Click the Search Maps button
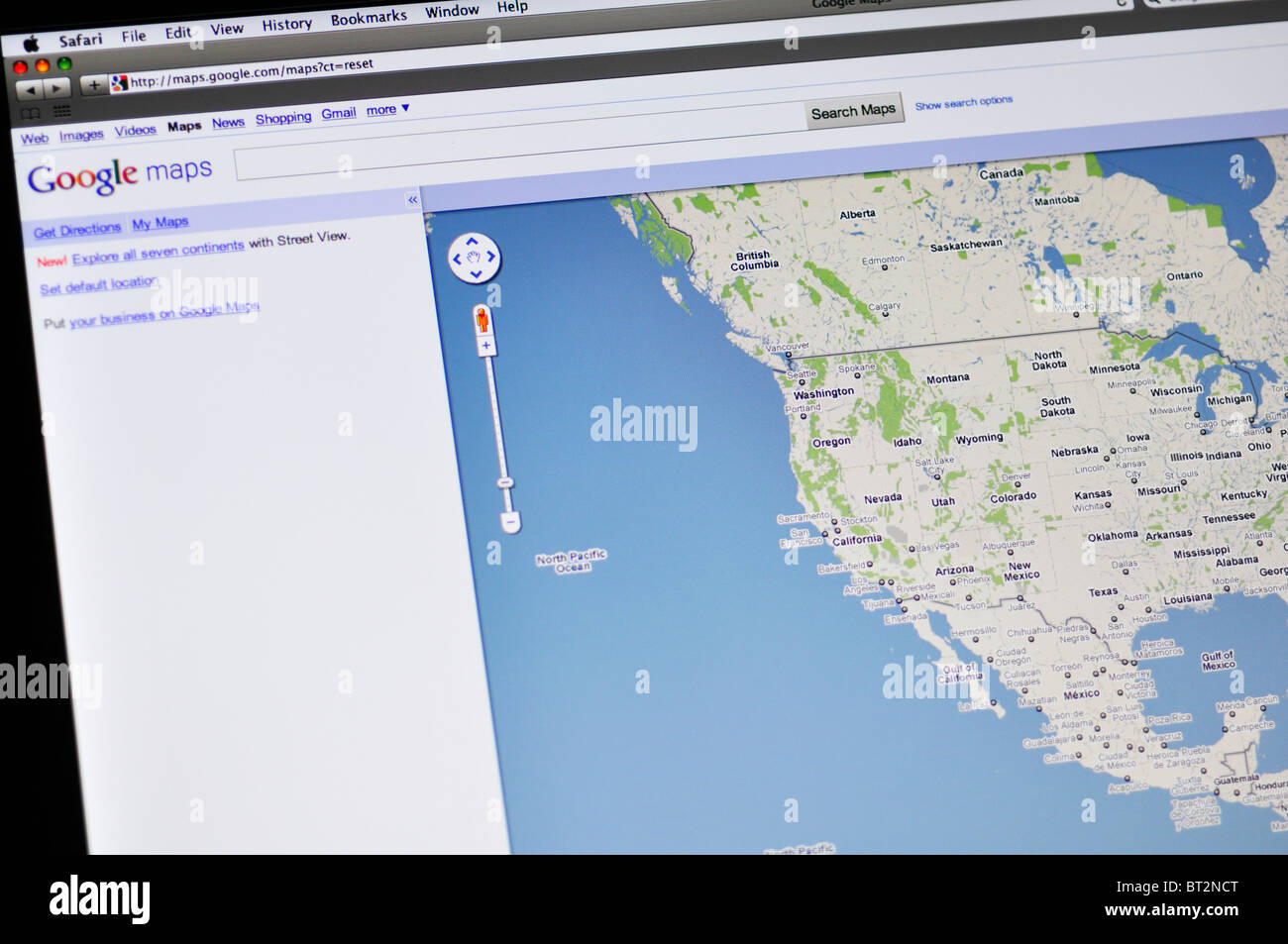 (853, 111)
